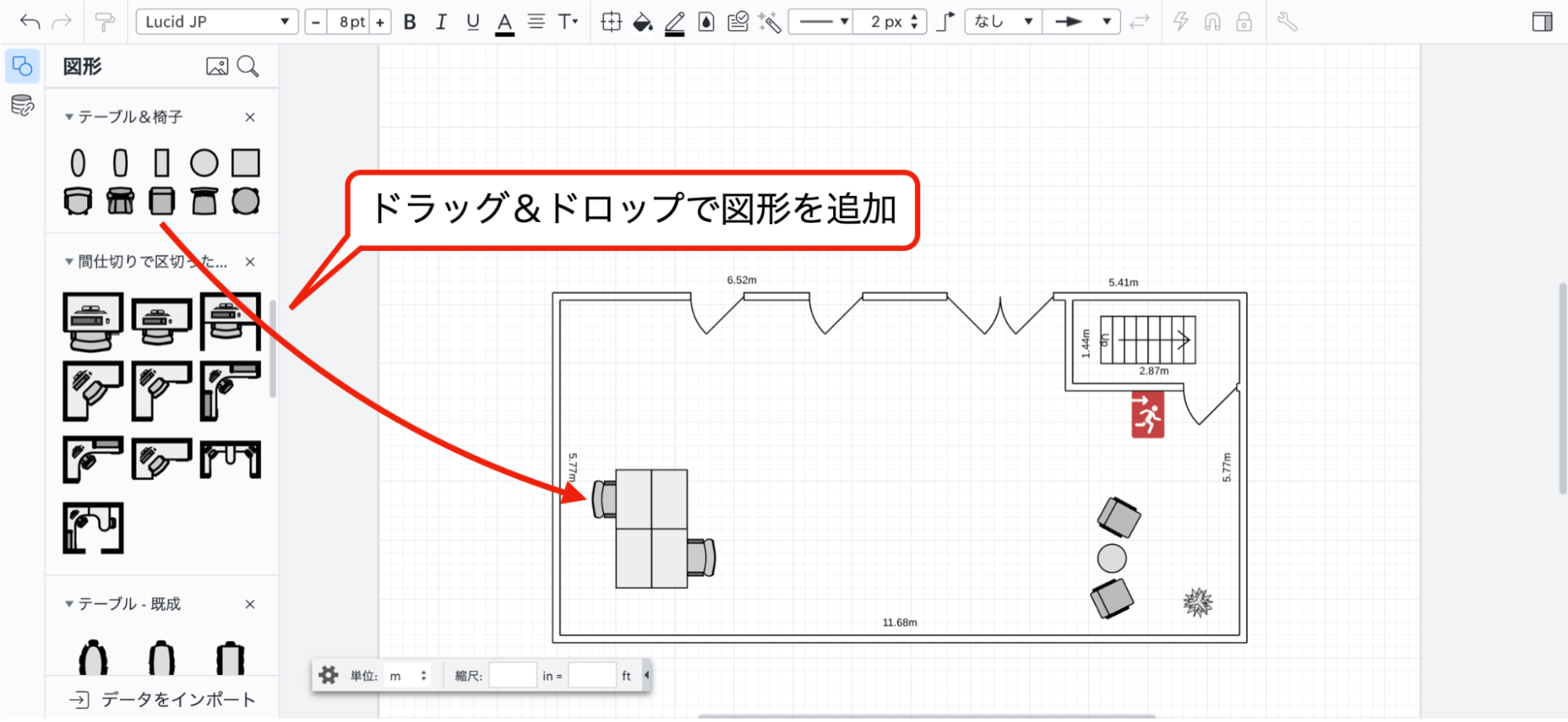Click the scale inches input field
The width and height of the screenshot is (1568, 722).
[512, 675]
